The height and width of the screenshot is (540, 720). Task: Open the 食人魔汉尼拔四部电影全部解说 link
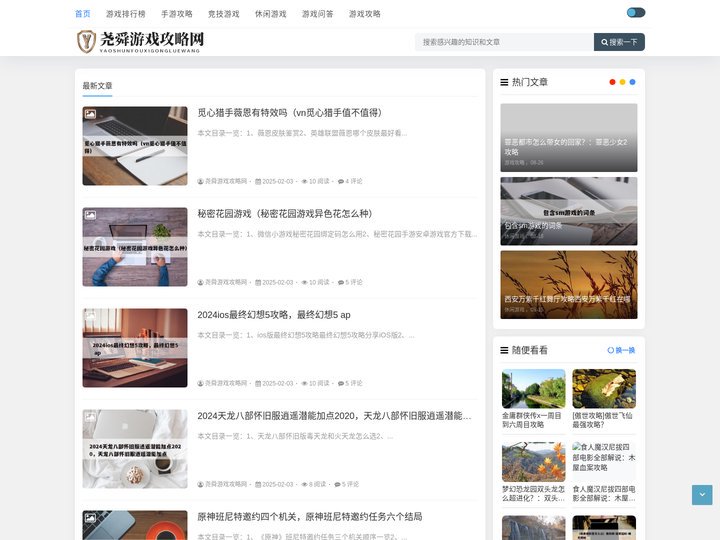(x=604, y=494)
